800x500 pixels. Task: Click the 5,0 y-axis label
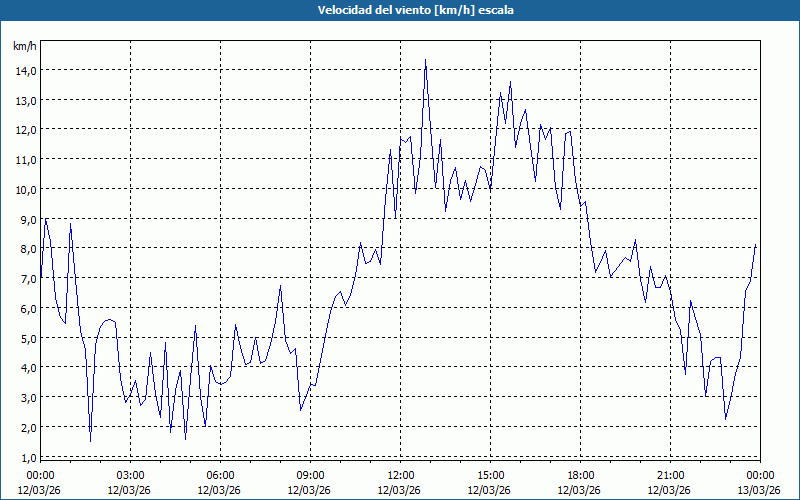tap(29, 339)
